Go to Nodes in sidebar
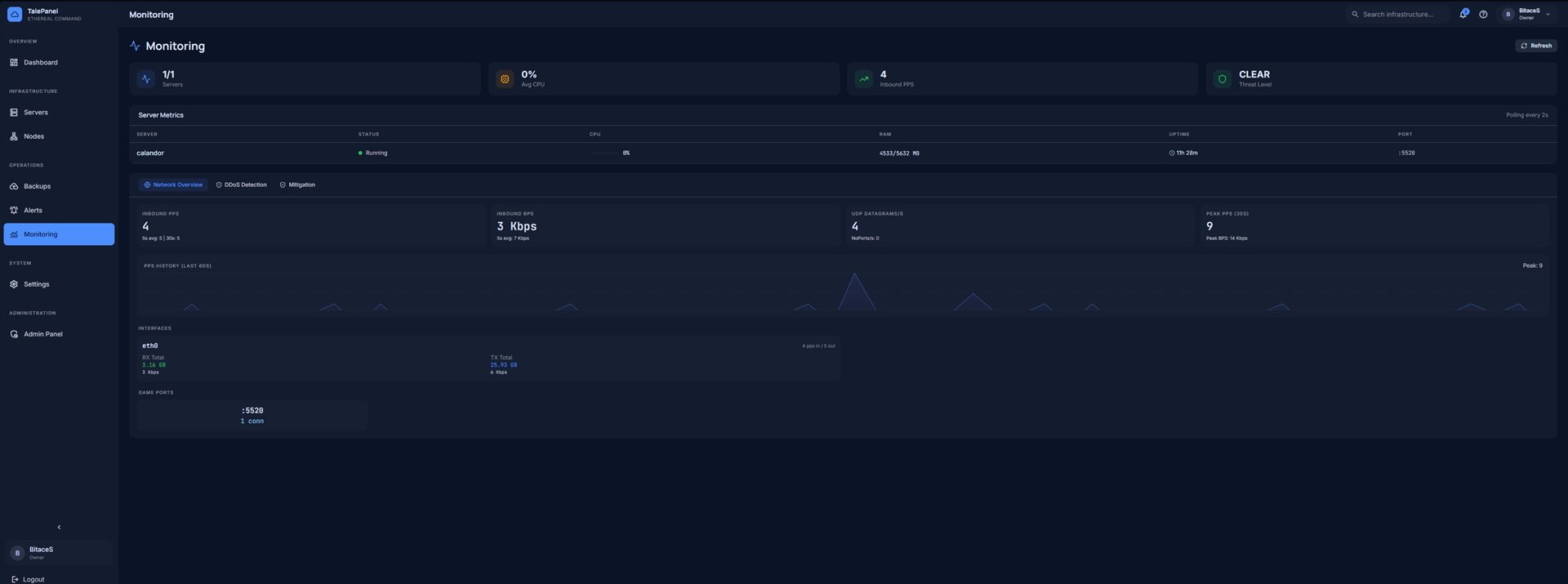The image size is (1568, 584). pos(59,136)
